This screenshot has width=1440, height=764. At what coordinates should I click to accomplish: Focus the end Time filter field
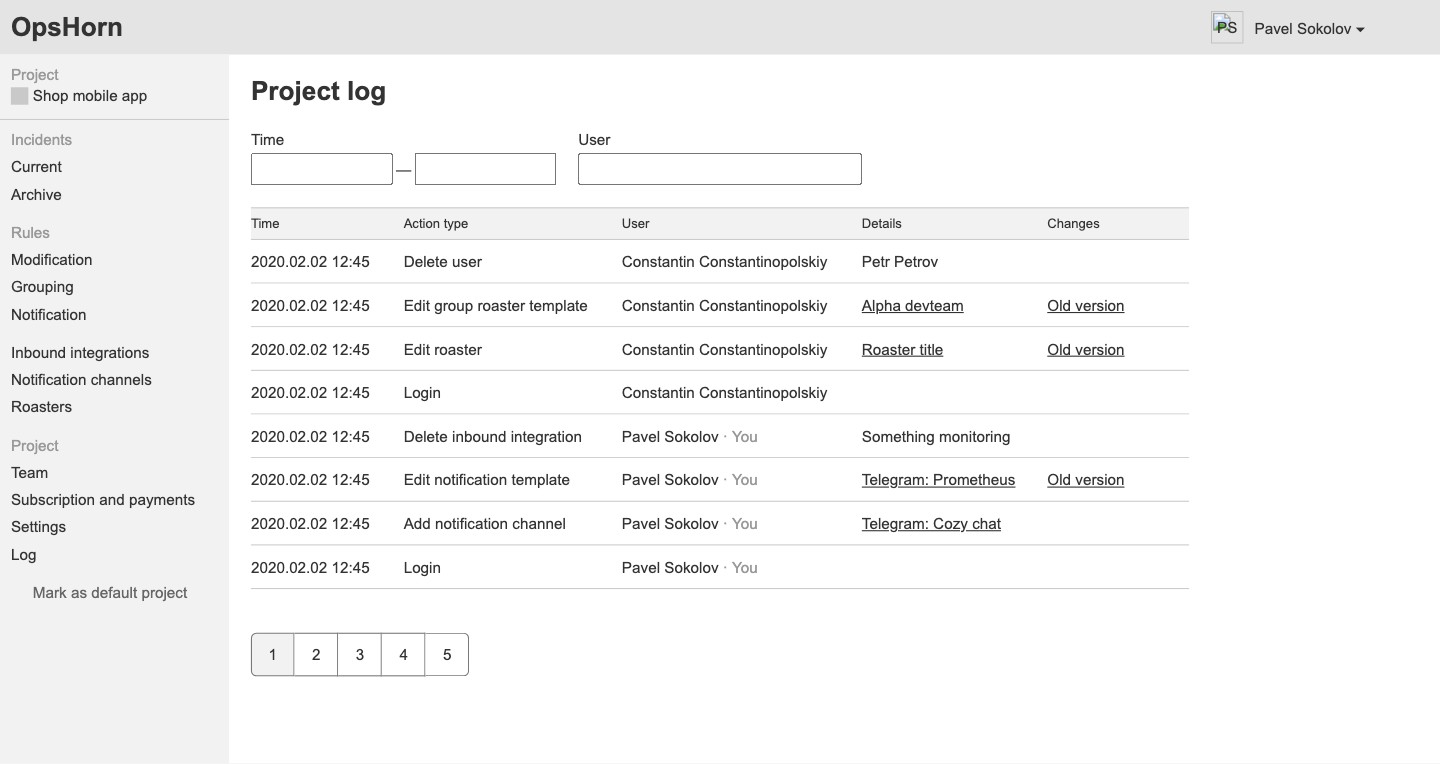(485, 169)
